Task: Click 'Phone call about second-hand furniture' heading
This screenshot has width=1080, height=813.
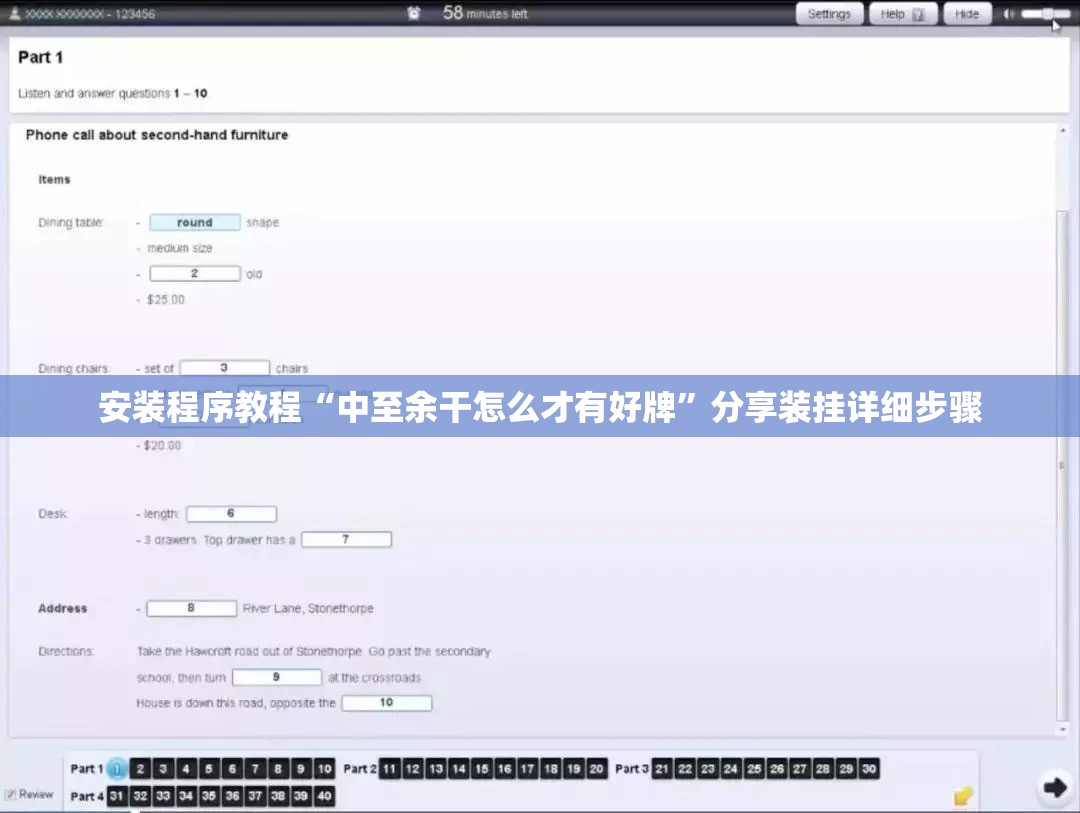Action: [157, 135]
